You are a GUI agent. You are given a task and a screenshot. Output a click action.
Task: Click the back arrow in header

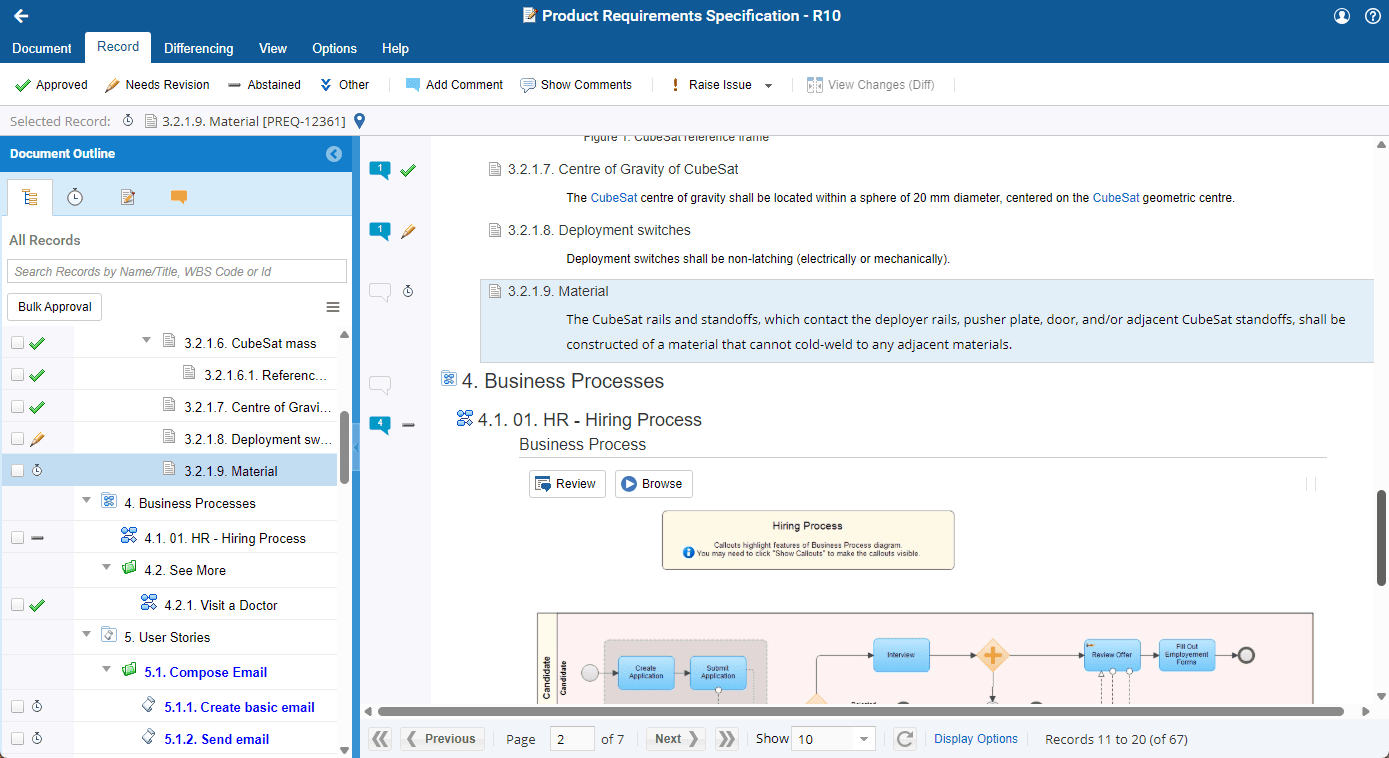tap(20, 16)
